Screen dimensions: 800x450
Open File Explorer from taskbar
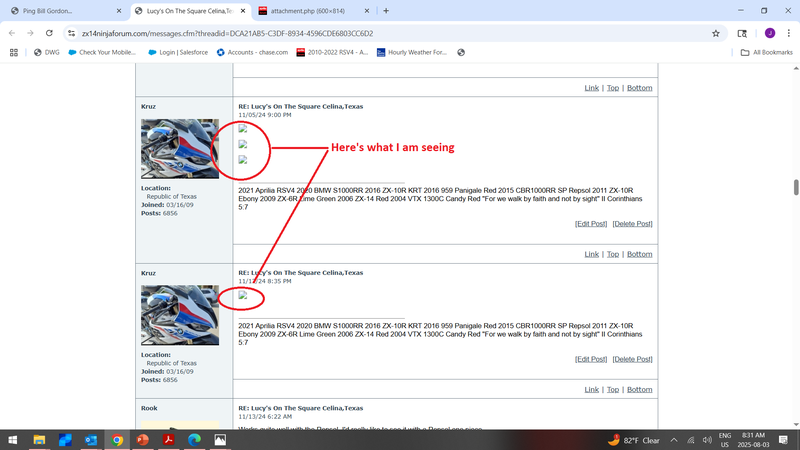click(x=39, y=440)
